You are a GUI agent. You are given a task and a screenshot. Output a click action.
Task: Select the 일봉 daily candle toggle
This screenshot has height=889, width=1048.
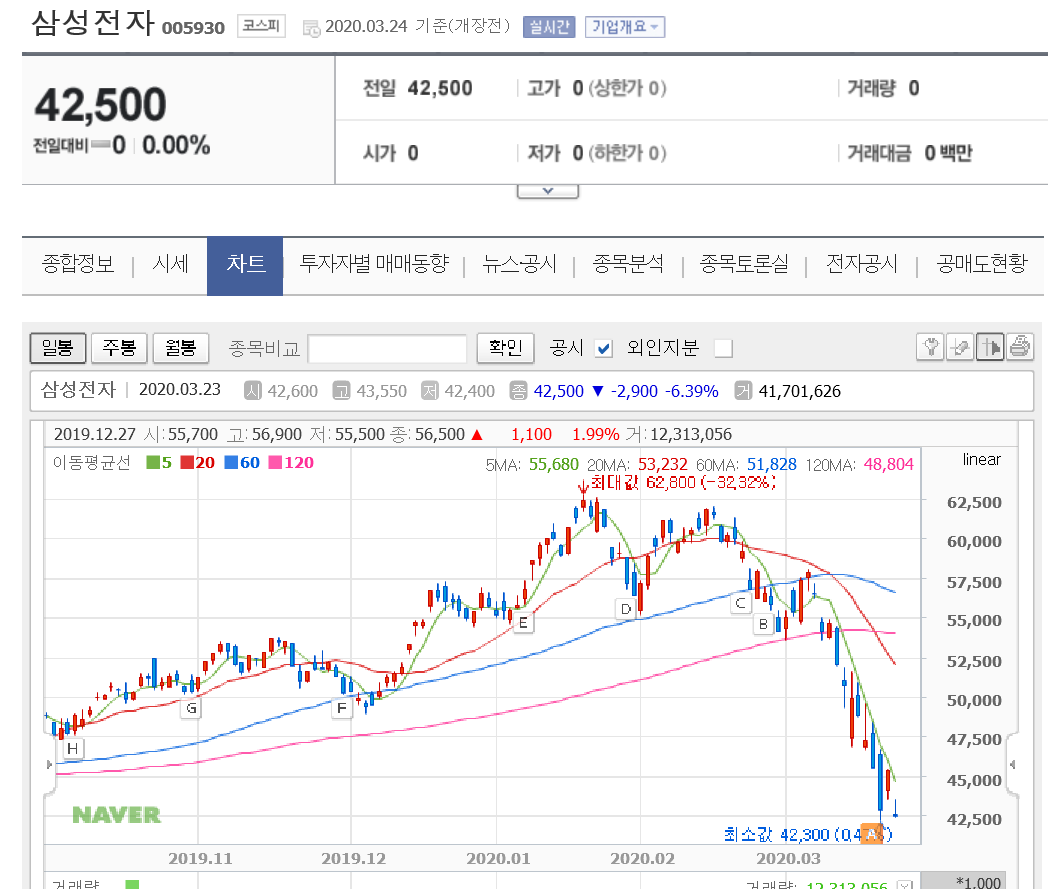coord(57,348)
